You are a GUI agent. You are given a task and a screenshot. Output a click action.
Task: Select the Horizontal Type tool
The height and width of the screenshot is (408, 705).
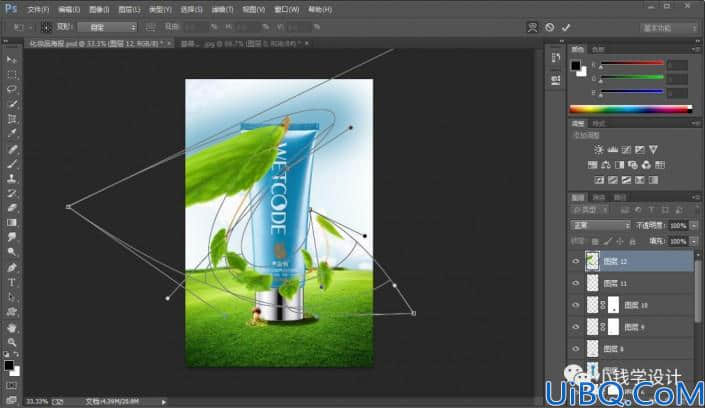[12, 282]
